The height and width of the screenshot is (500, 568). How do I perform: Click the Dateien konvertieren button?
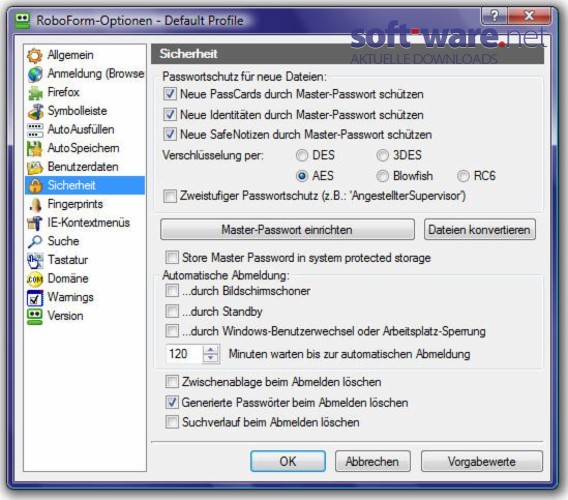(479, 229)
